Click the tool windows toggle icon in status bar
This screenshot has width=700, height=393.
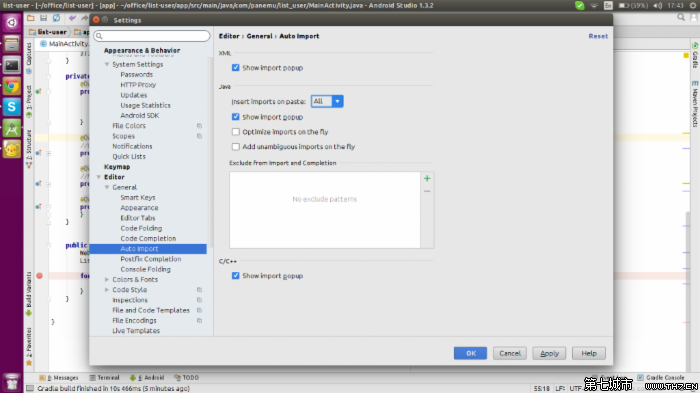[30, 389]
